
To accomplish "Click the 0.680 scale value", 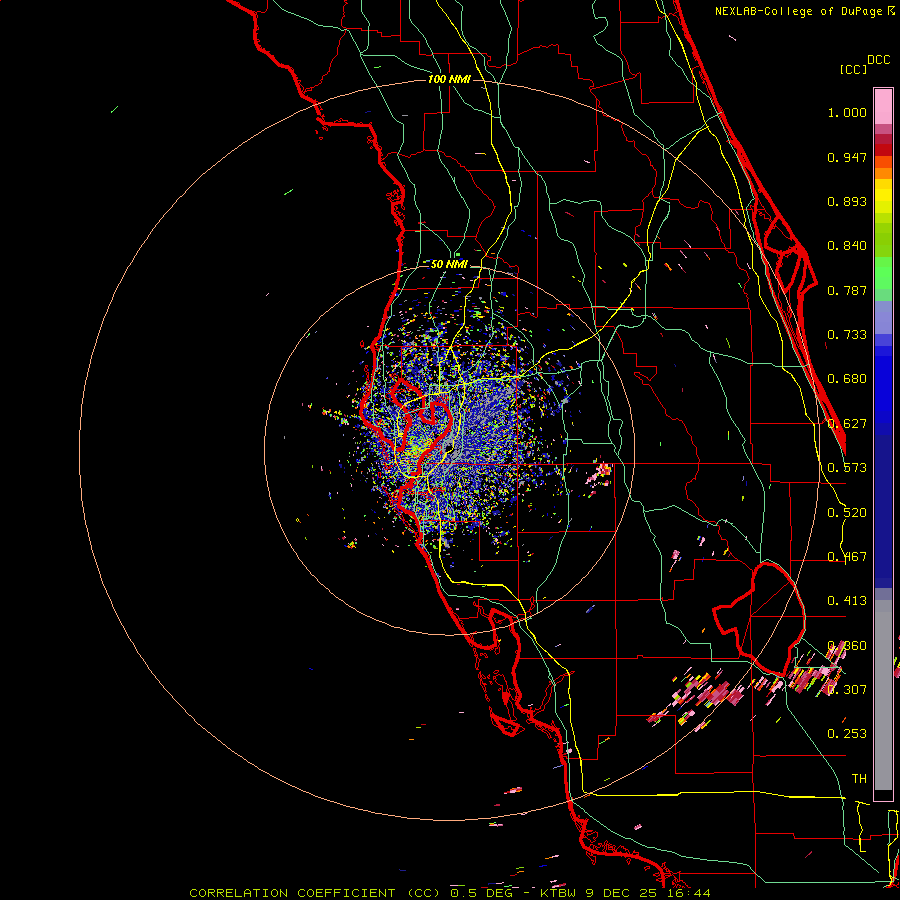I will point(847,379).
